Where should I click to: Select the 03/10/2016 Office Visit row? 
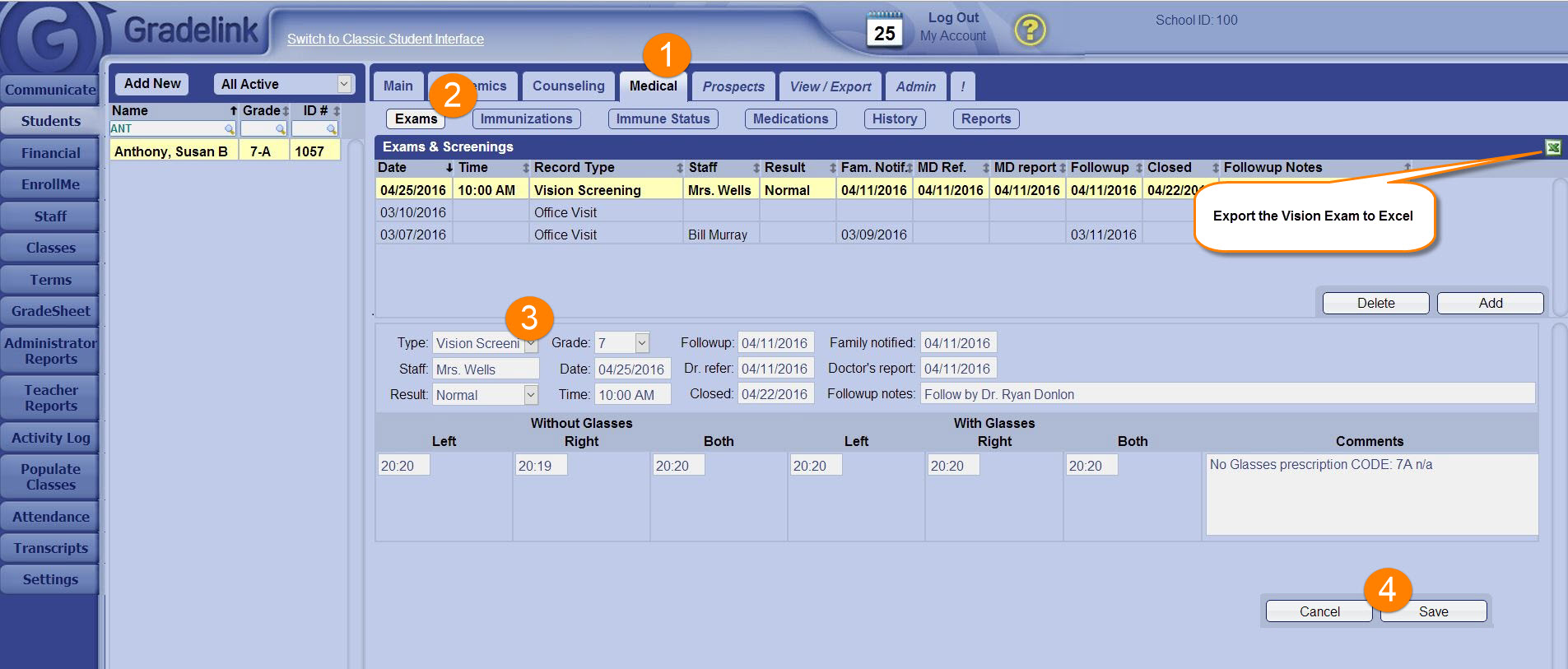click(x=565, y=212)
